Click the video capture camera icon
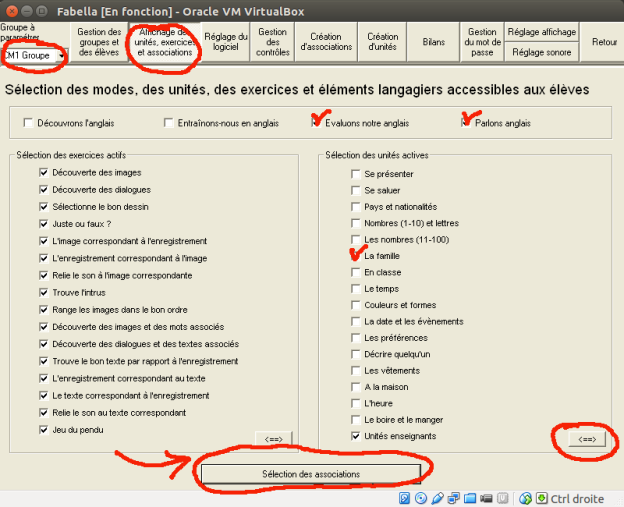This screenshot has width=624, height=507. [486, 498]
